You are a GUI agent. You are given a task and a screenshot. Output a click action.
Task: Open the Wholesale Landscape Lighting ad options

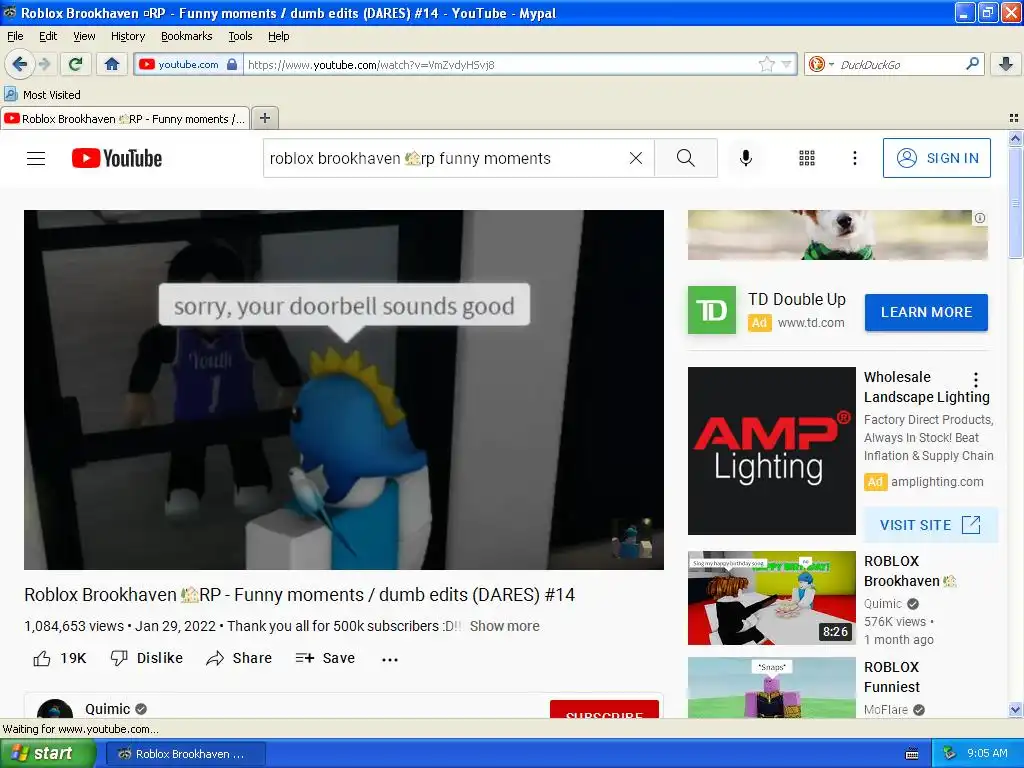(x=976, y=379)
